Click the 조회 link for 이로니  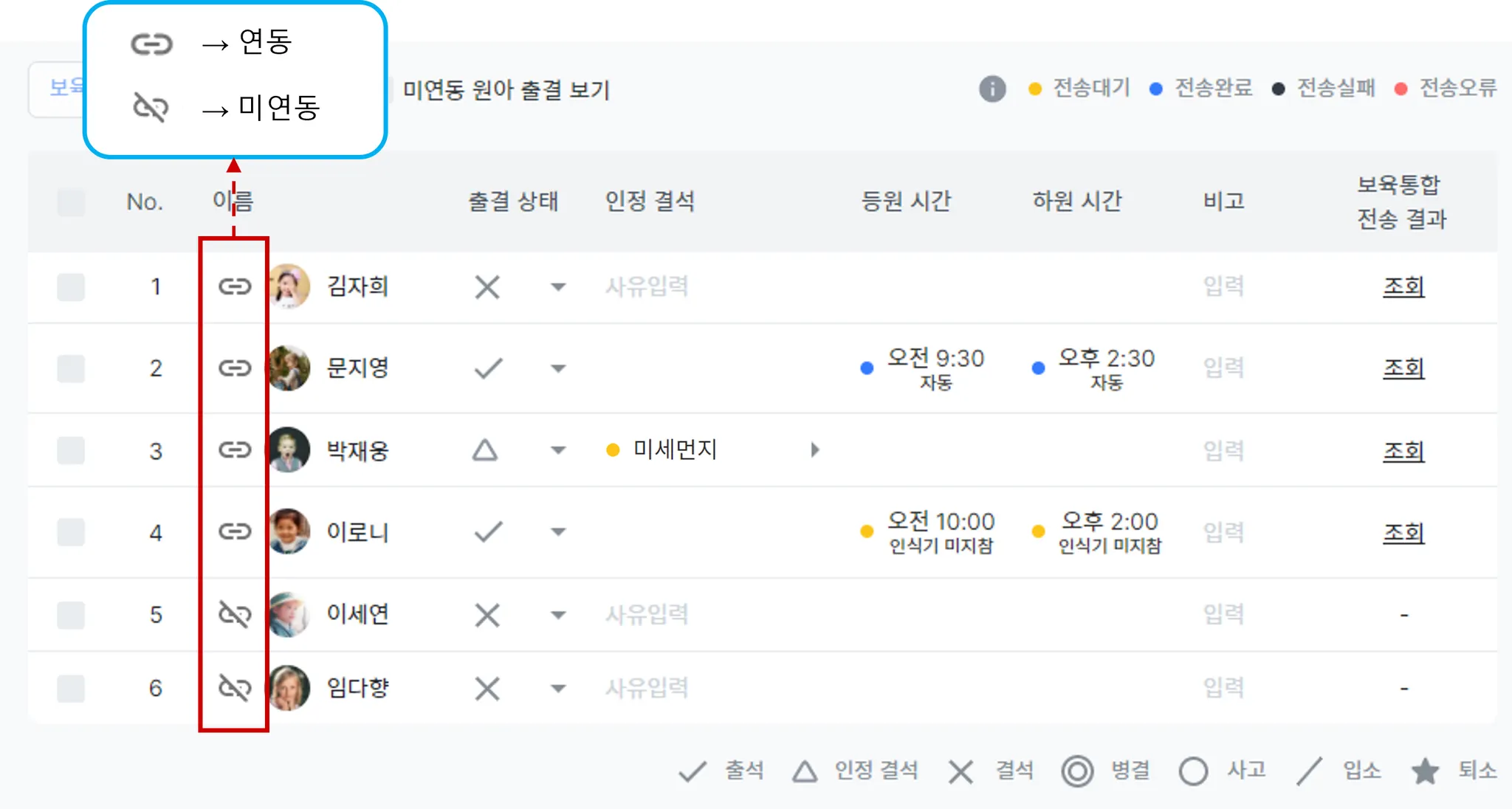pyautogui.click(x=1403, y=532)
